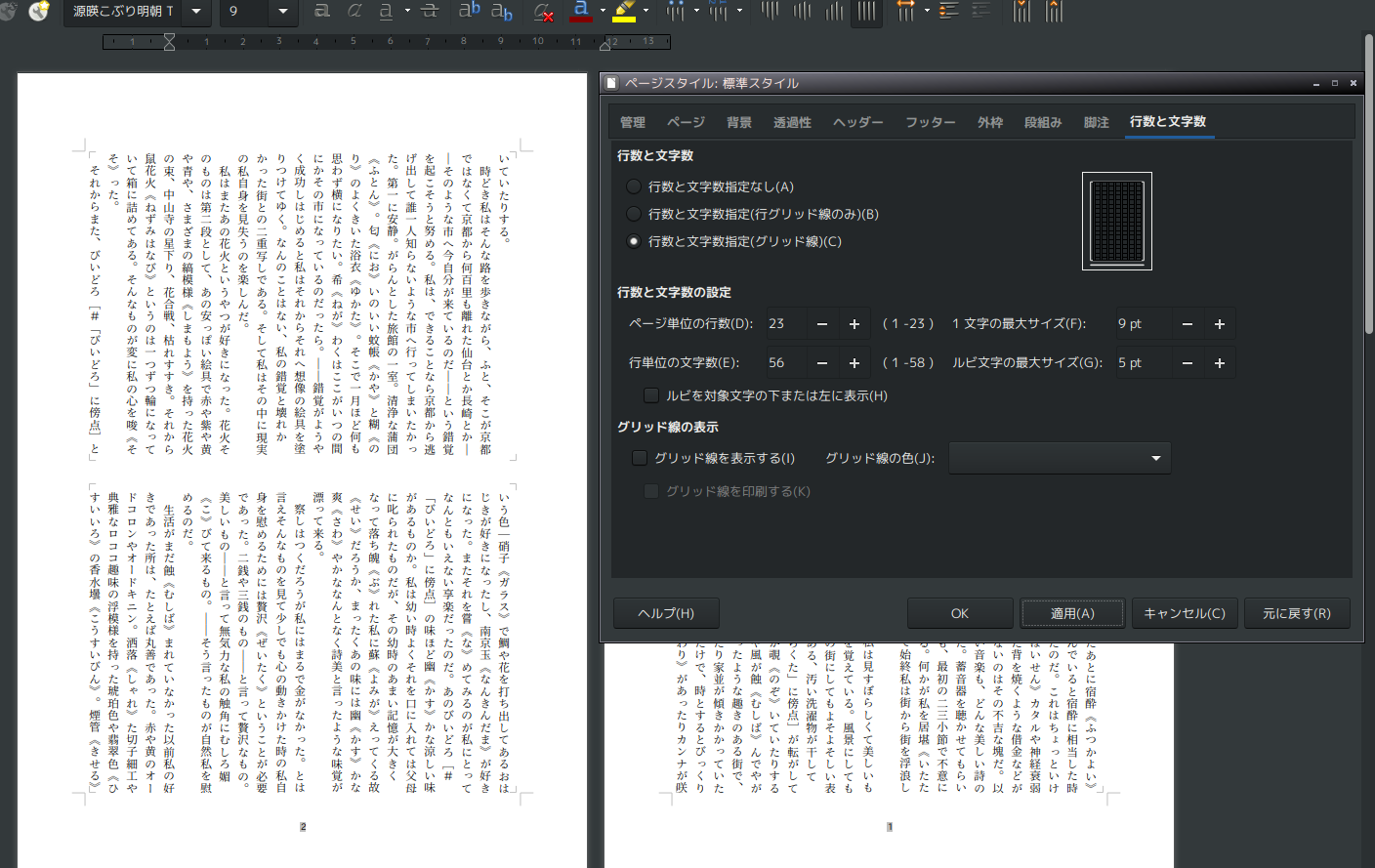Open the font name dropdown list

[x=196, y=12]
